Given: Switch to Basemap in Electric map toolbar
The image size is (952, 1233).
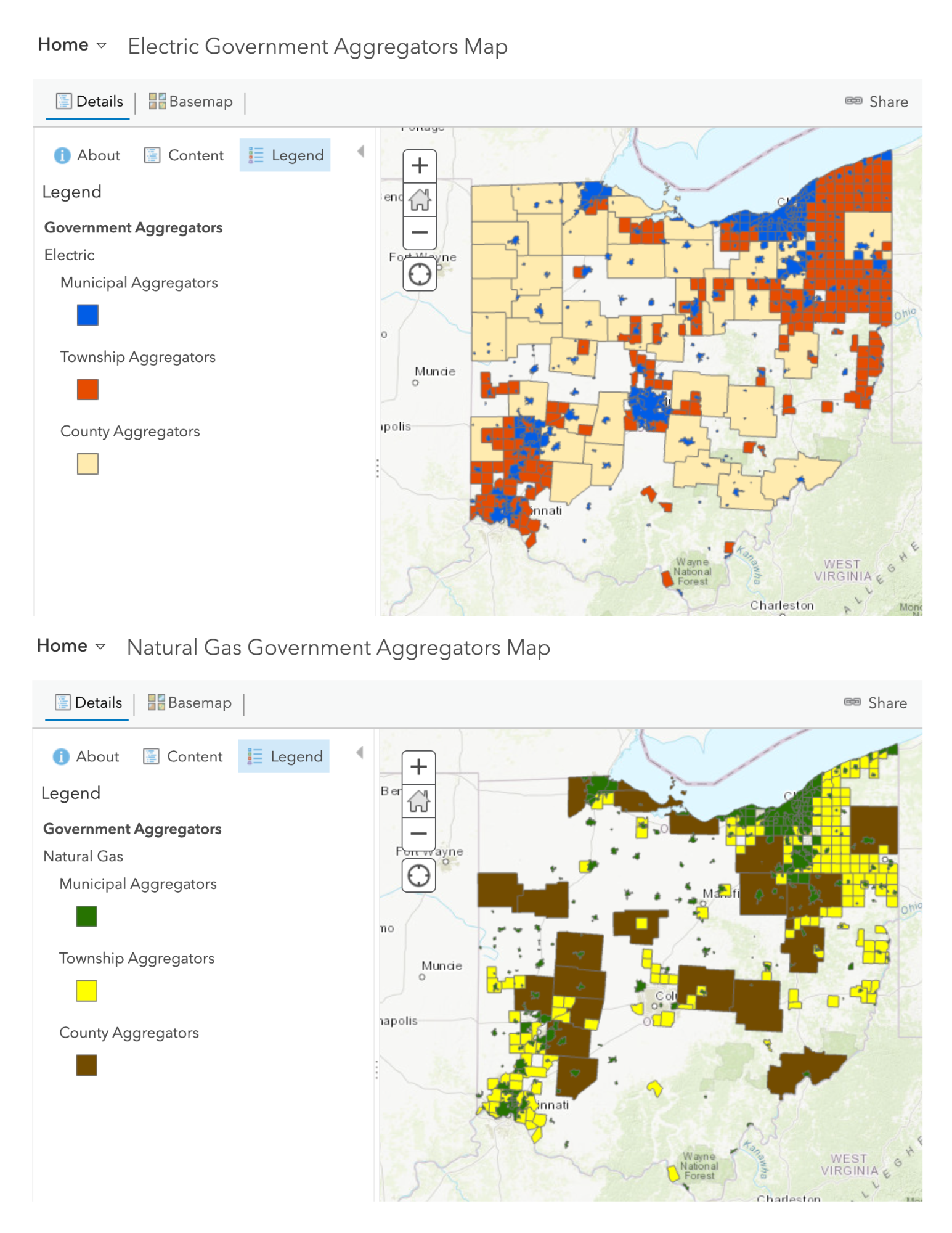Looking at the screenshot, I should pos(190,102).
